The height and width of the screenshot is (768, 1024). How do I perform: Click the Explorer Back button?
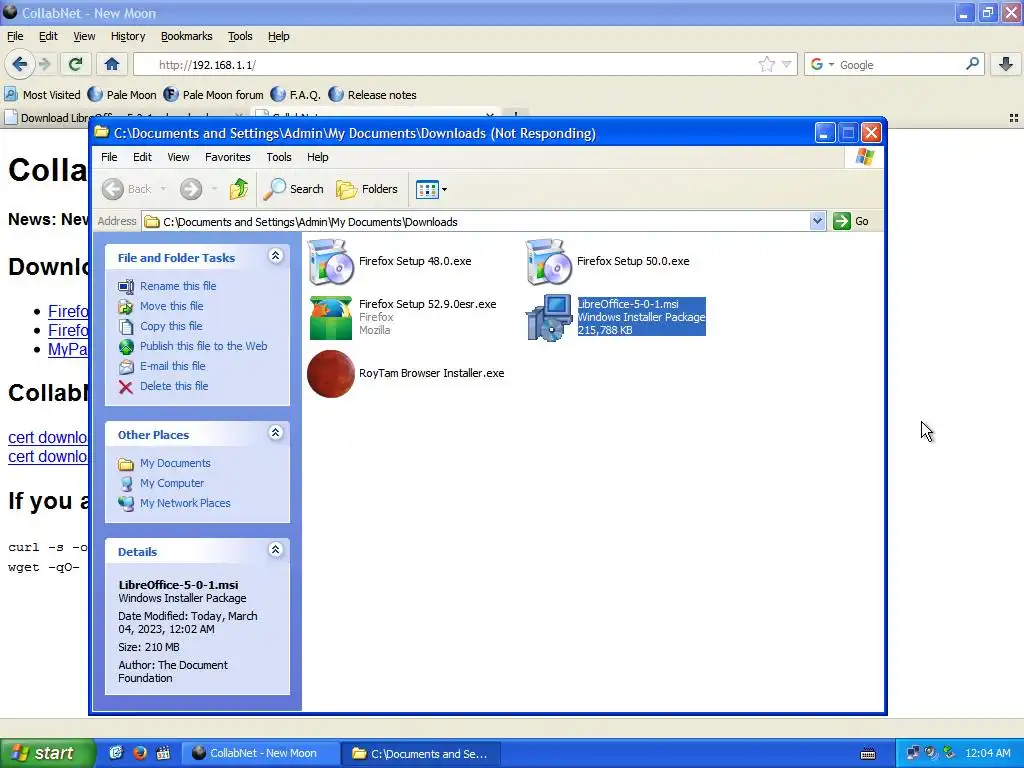127,189
